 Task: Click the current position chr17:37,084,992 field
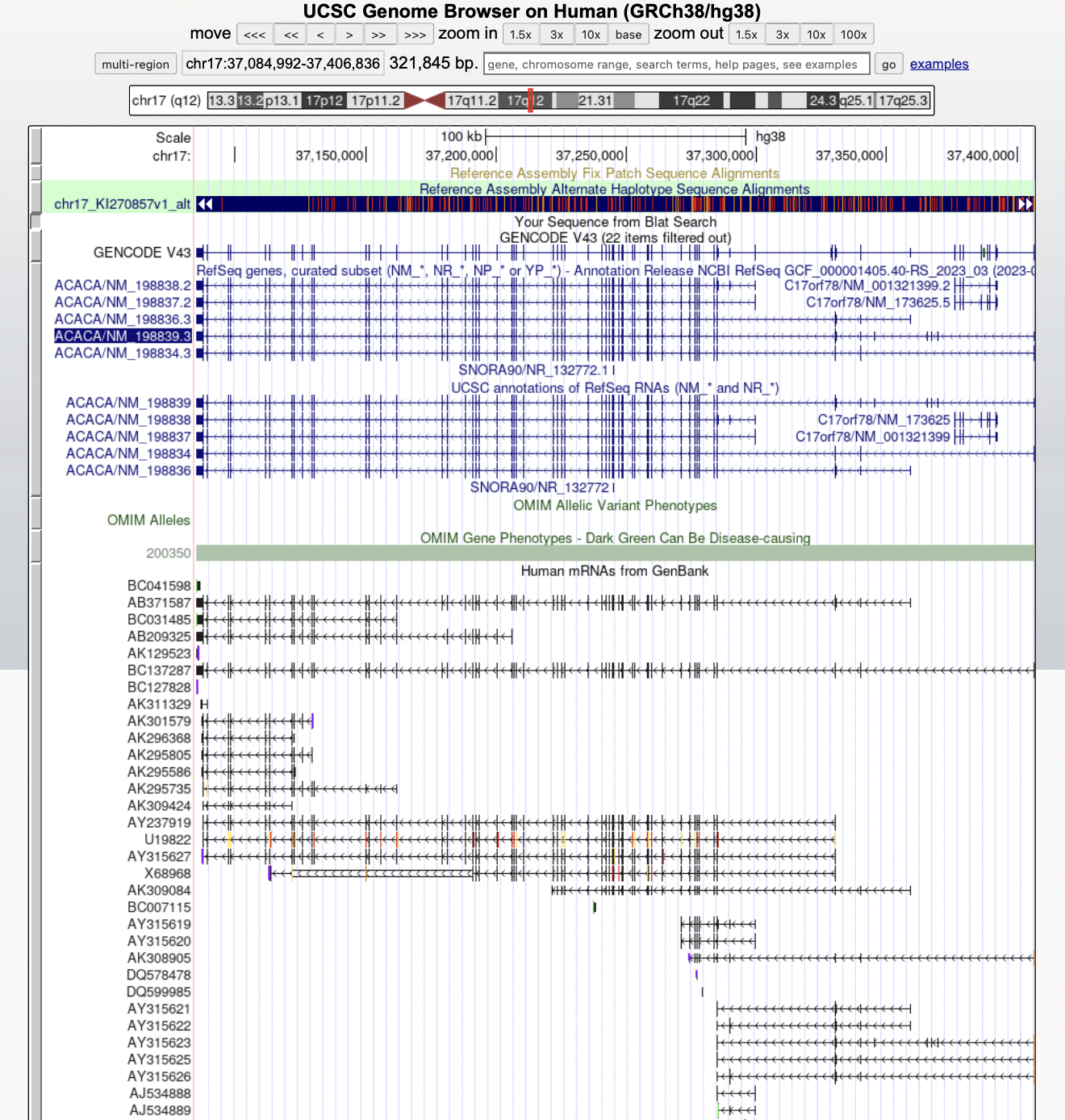[282, 64]
